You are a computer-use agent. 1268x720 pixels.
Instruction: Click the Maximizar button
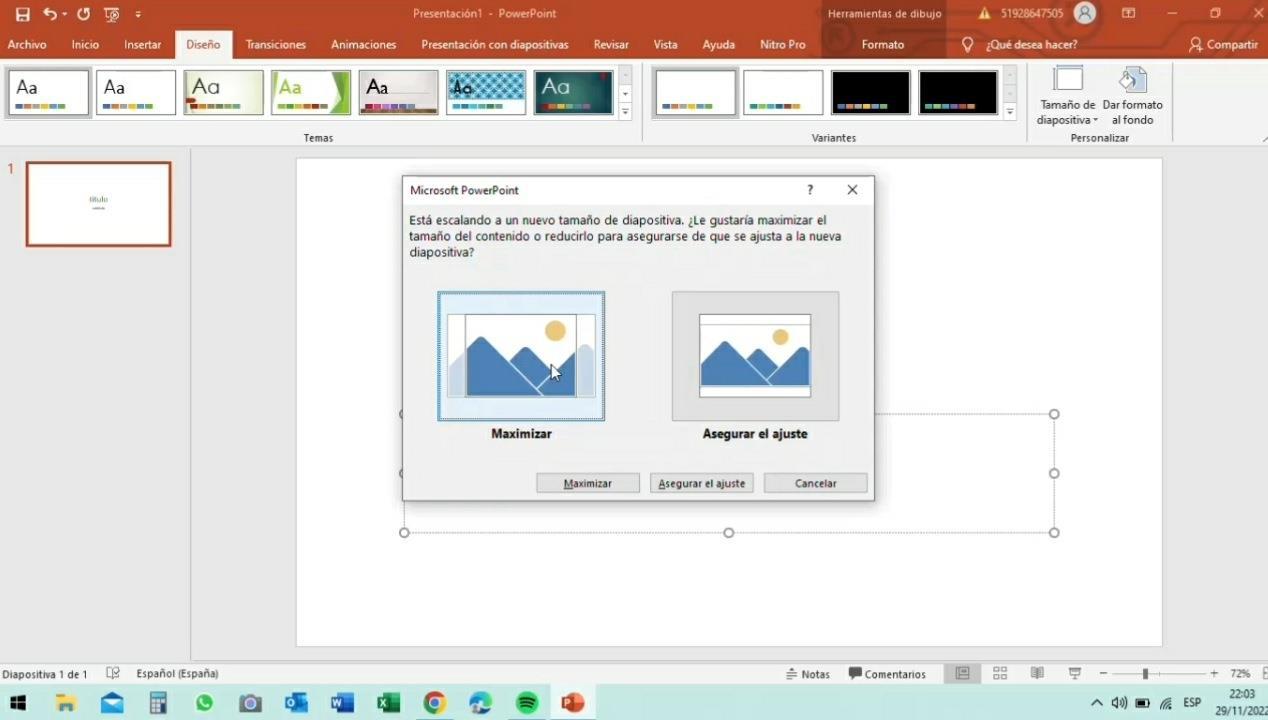(588, 483)
